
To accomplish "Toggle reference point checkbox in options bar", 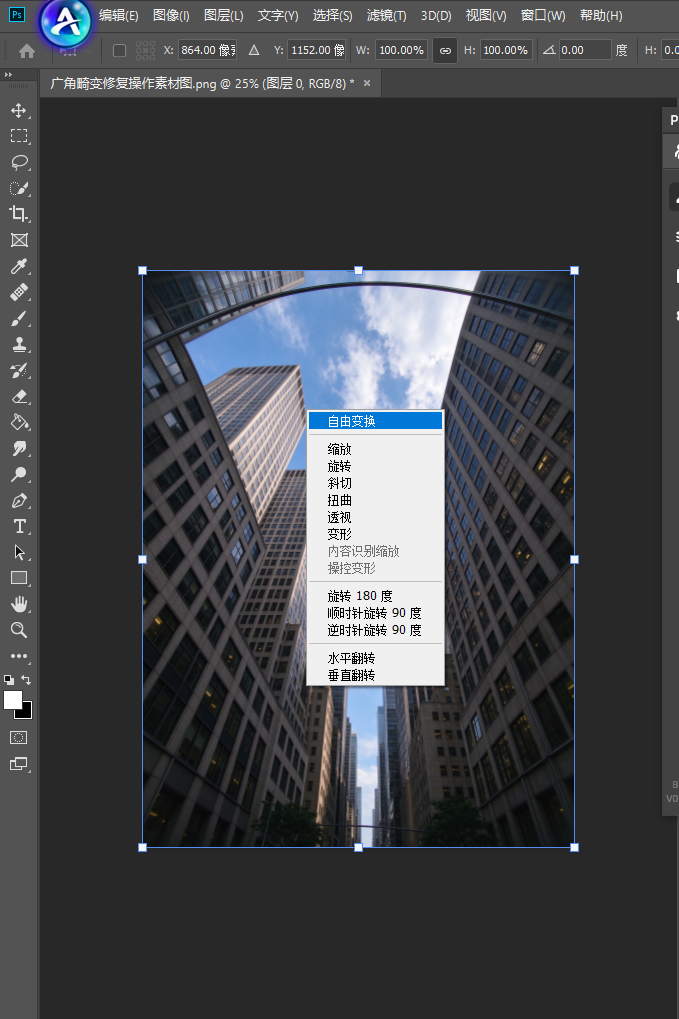I will coord(120,50).
